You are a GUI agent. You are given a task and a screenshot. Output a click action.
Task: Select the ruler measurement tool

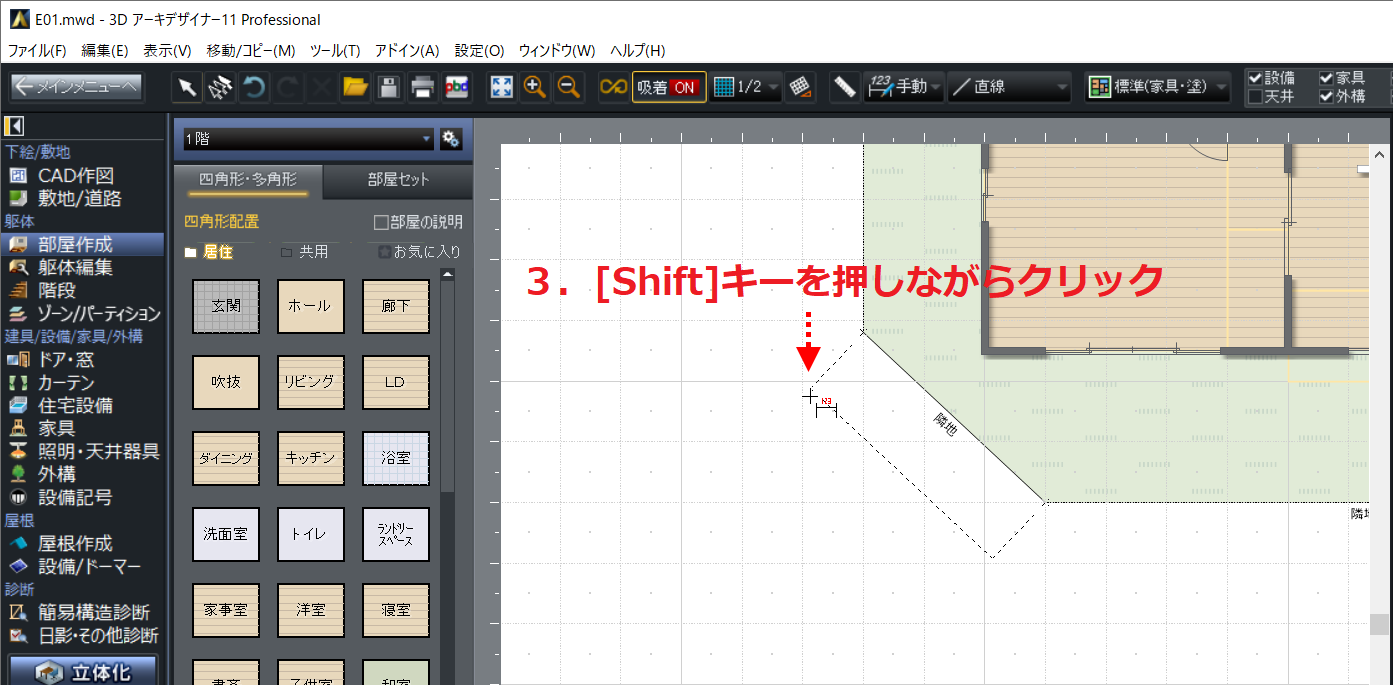tap(845, 87)
